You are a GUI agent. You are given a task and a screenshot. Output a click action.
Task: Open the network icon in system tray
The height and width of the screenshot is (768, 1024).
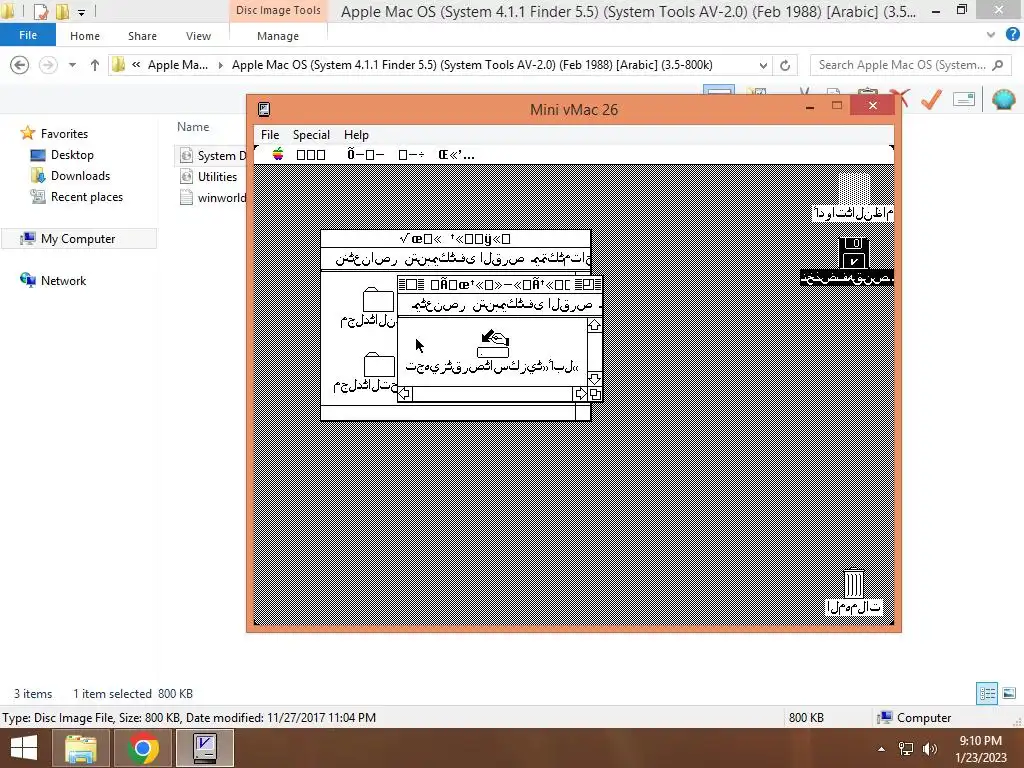click(906, 749)
